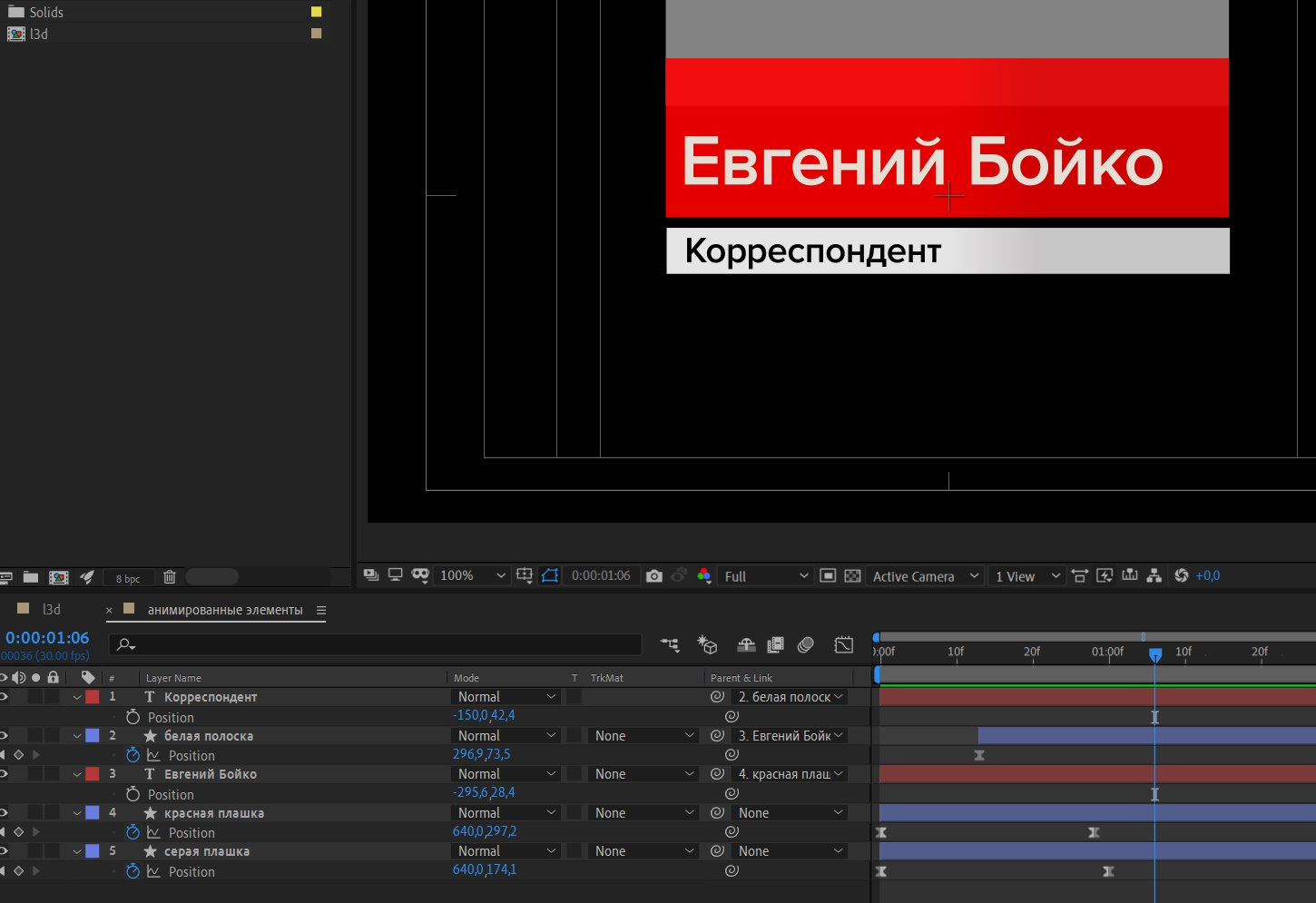1316x903 pixels.
Task: Open Parent dropdown for красная плашка layer
Action: point(790,813)
